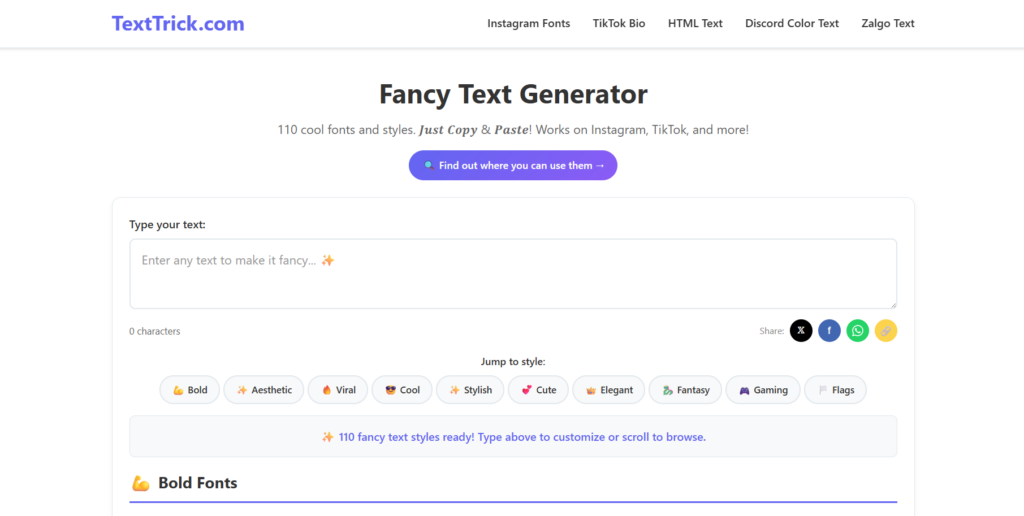The image size is (1024, 516).
Task: Jump to Cool style
Action: click(402, 390)
